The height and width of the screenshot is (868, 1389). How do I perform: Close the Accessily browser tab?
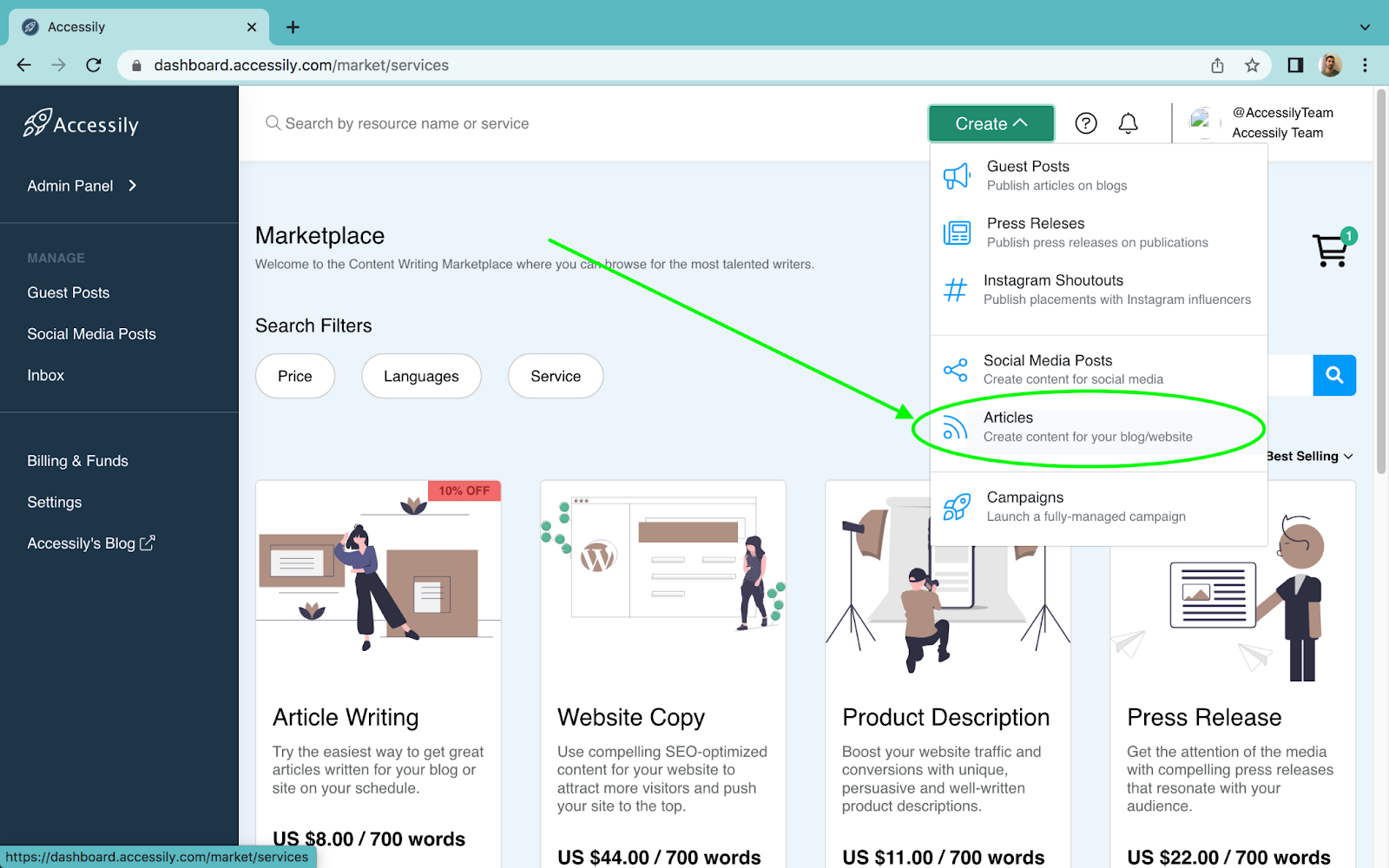click(252, 27)
